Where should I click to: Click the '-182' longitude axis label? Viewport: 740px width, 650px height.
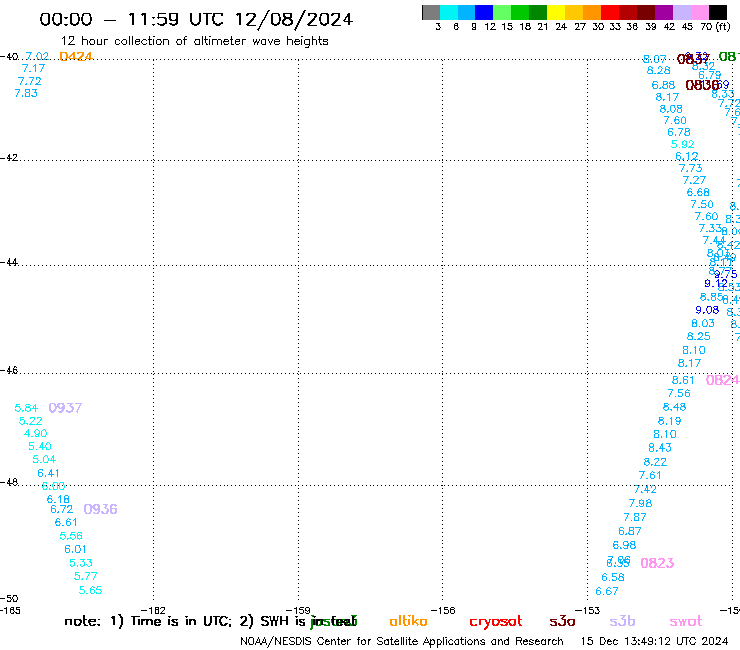[153, 610]
